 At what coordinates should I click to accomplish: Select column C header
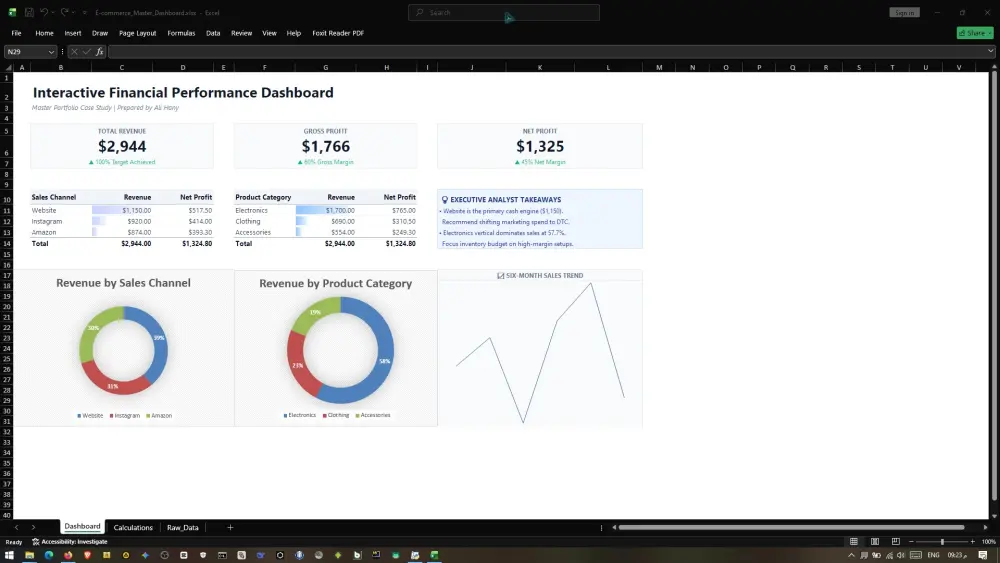click(121, 67)
